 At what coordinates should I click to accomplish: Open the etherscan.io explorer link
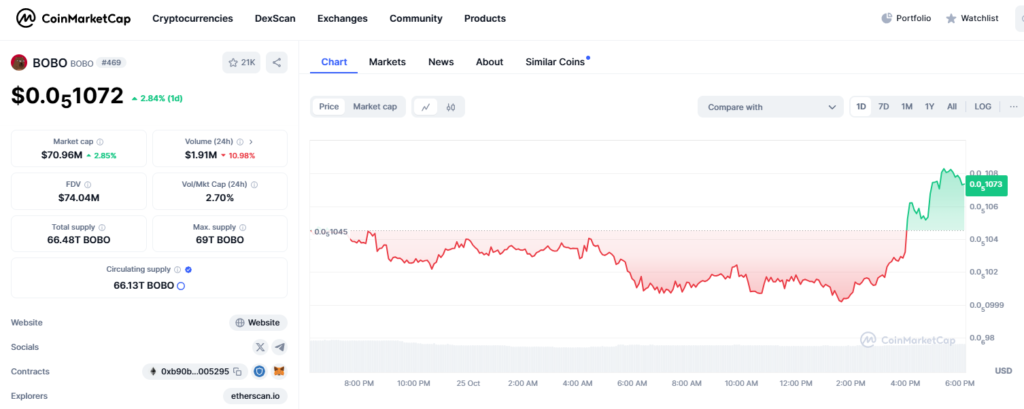(x=255, y=396)
